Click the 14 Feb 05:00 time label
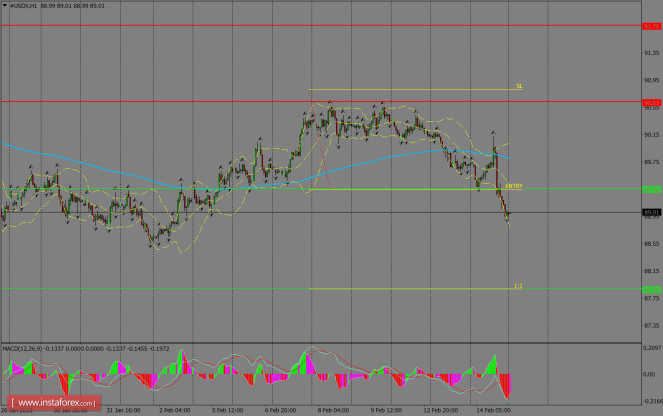This screenshot has width=663, height=416. tap(493, 410)
